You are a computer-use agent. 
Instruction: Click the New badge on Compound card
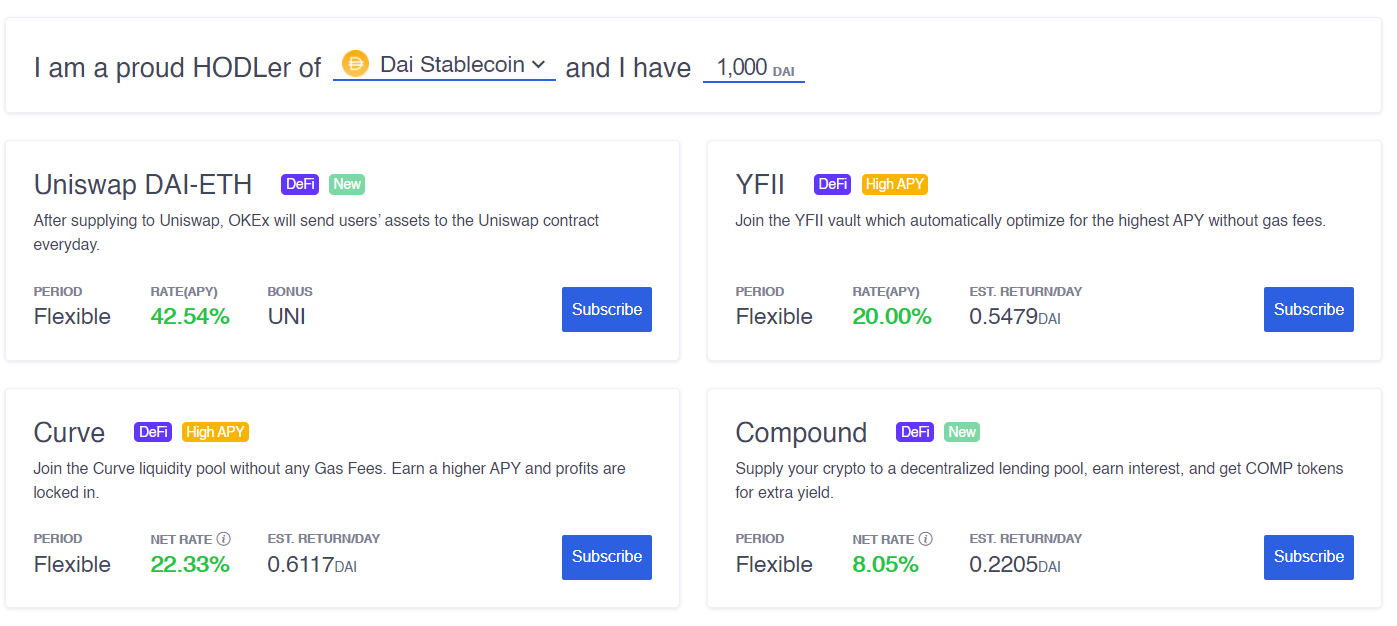[x=961, y=432]
